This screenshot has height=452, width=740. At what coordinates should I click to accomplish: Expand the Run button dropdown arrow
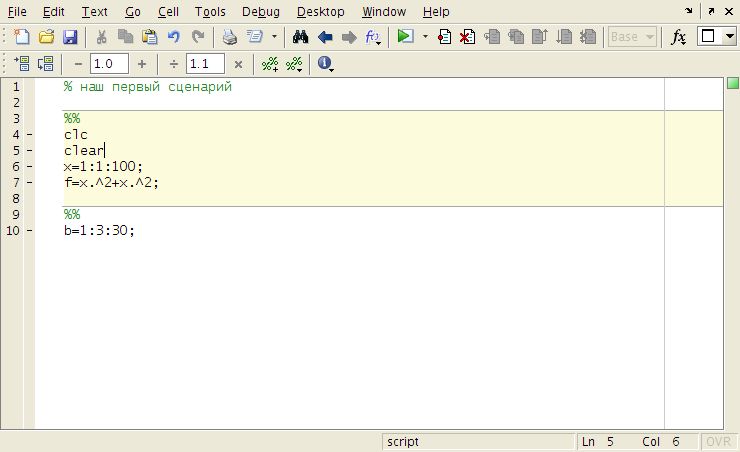coord(425,36)
